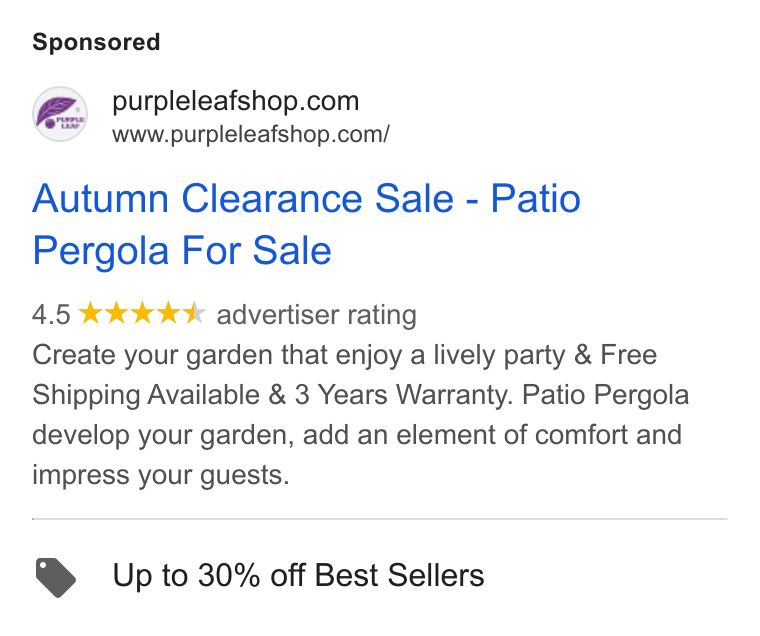Click the 'Pergola For Sale' headline line
The width and height of the screenshot is (760, 636).
(182, 251)
